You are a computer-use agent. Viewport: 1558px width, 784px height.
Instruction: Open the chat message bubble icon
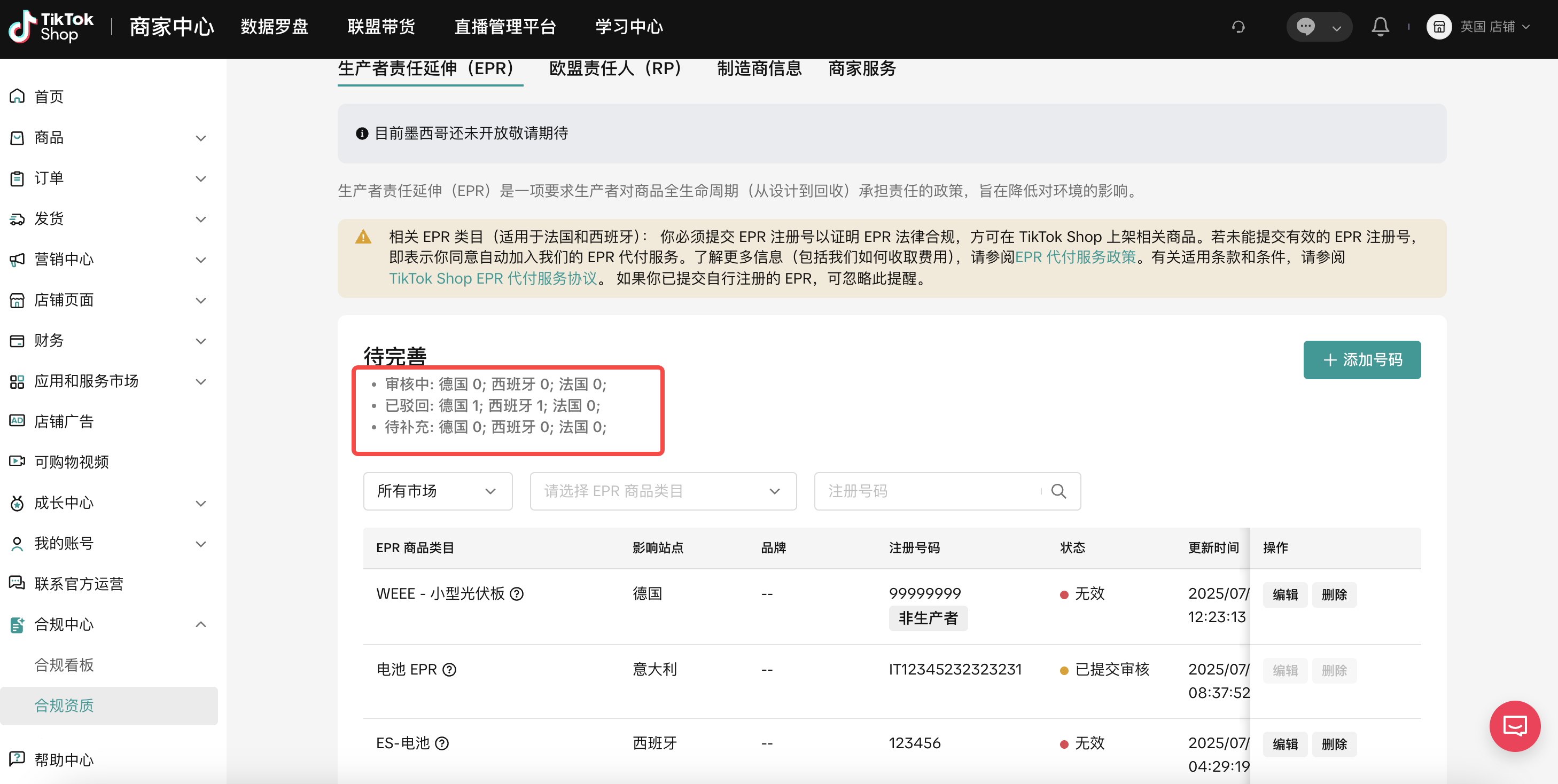pyautogui.click(x=1305, y=27)
